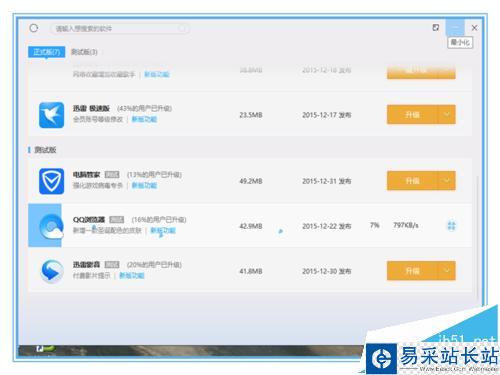Upgrade 迅雷影音 with the 升级 button
Image resolution: width=500 pixels, height=375 pixels.
coord(412,271)
